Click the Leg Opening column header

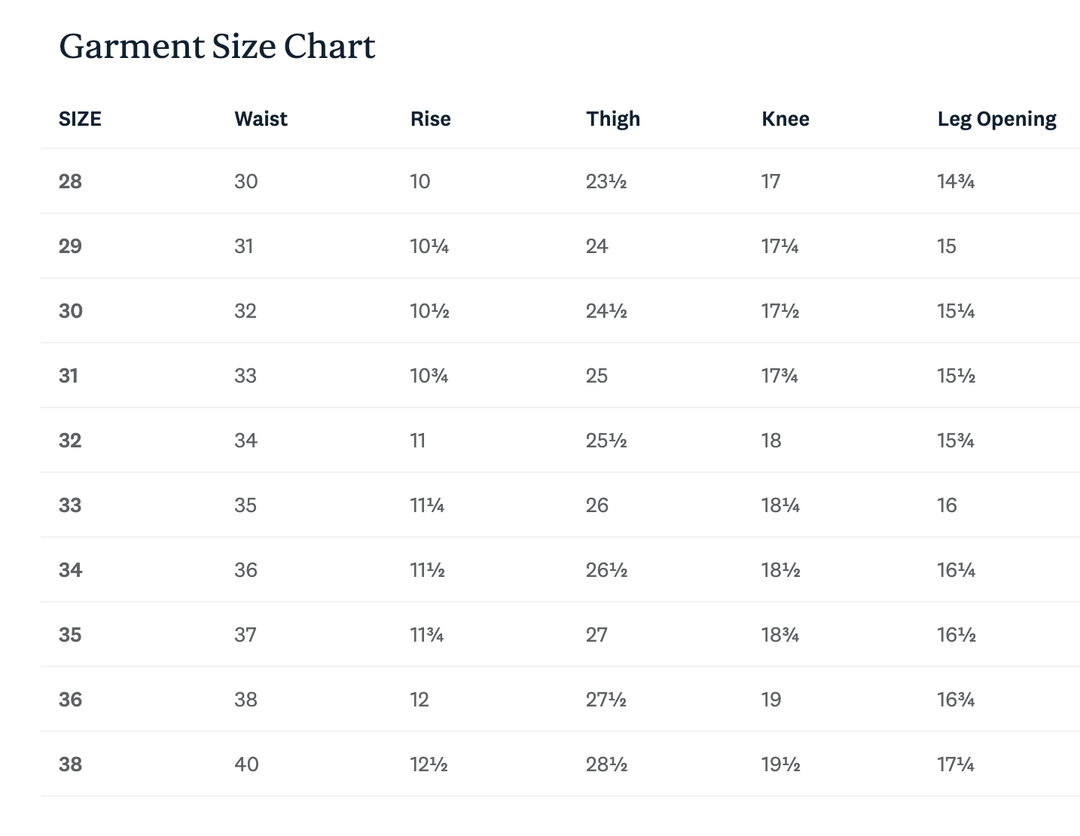point(997,119)
